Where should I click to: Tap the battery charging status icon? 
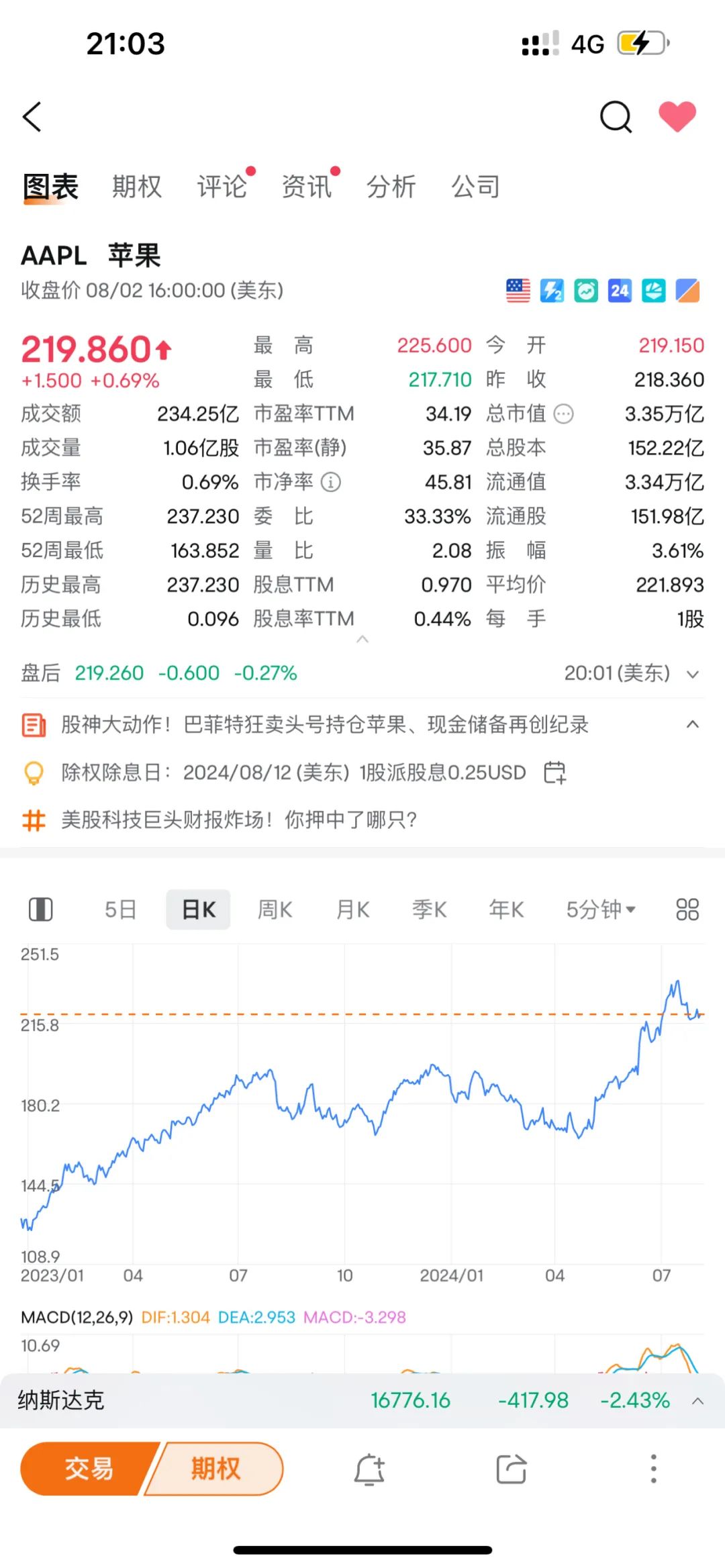644,44
